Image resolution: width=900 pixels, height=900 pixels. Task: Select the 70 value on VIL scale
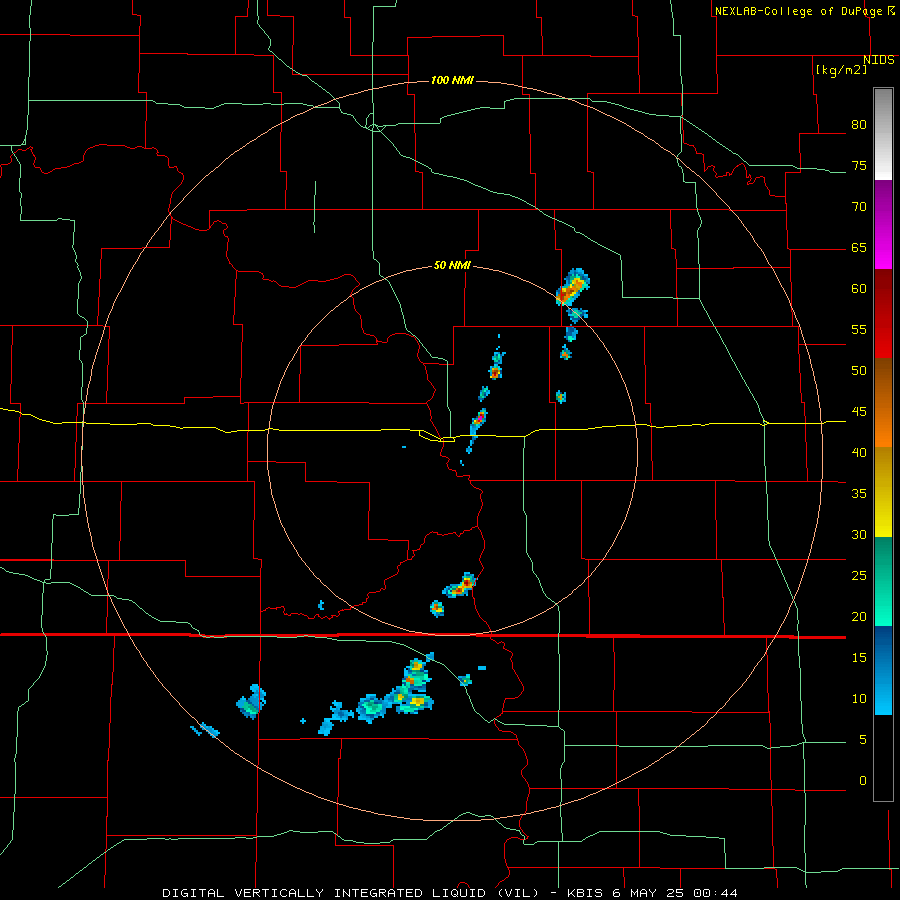coord(859,207)
